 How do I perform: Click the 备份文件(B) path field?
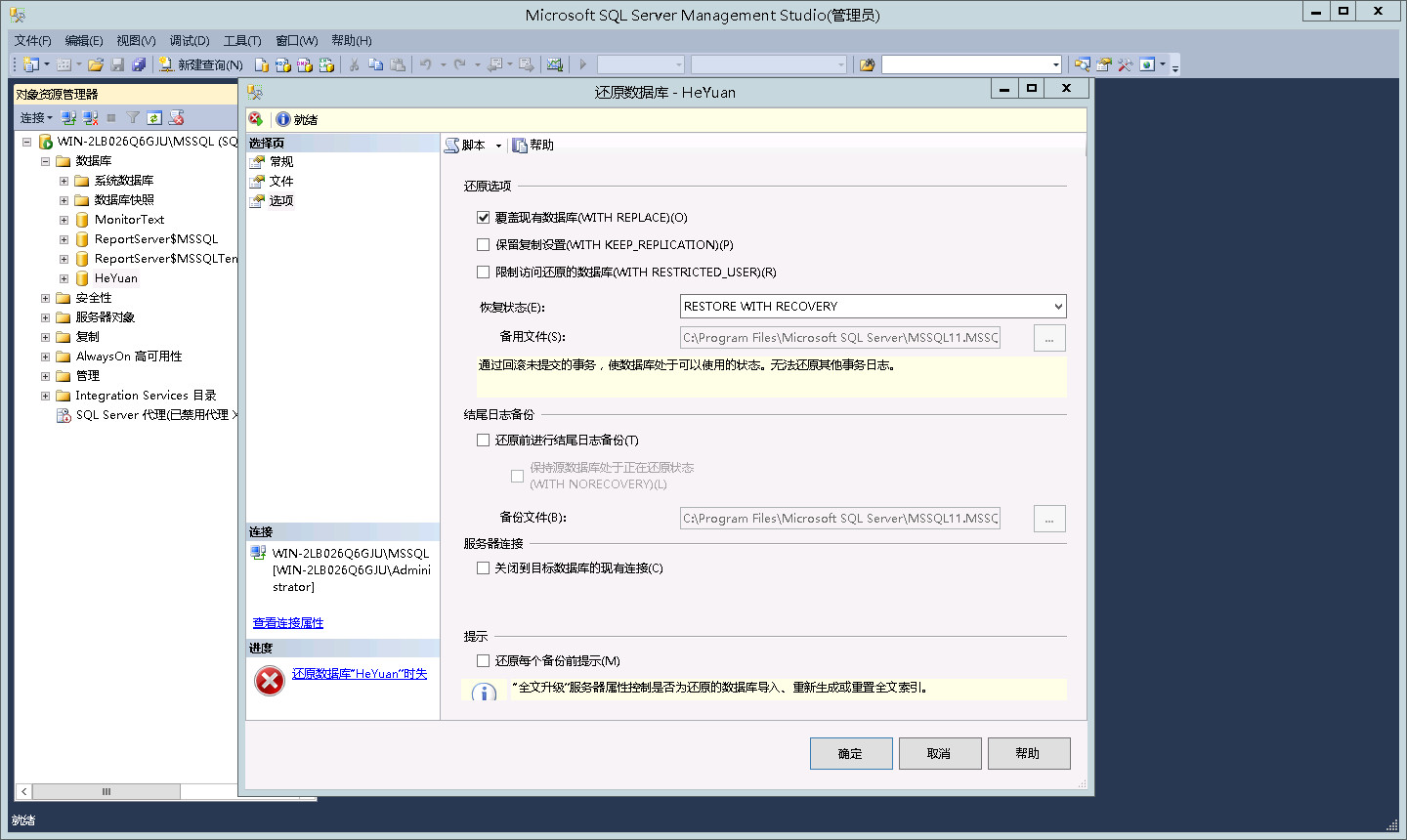(840, 519)
